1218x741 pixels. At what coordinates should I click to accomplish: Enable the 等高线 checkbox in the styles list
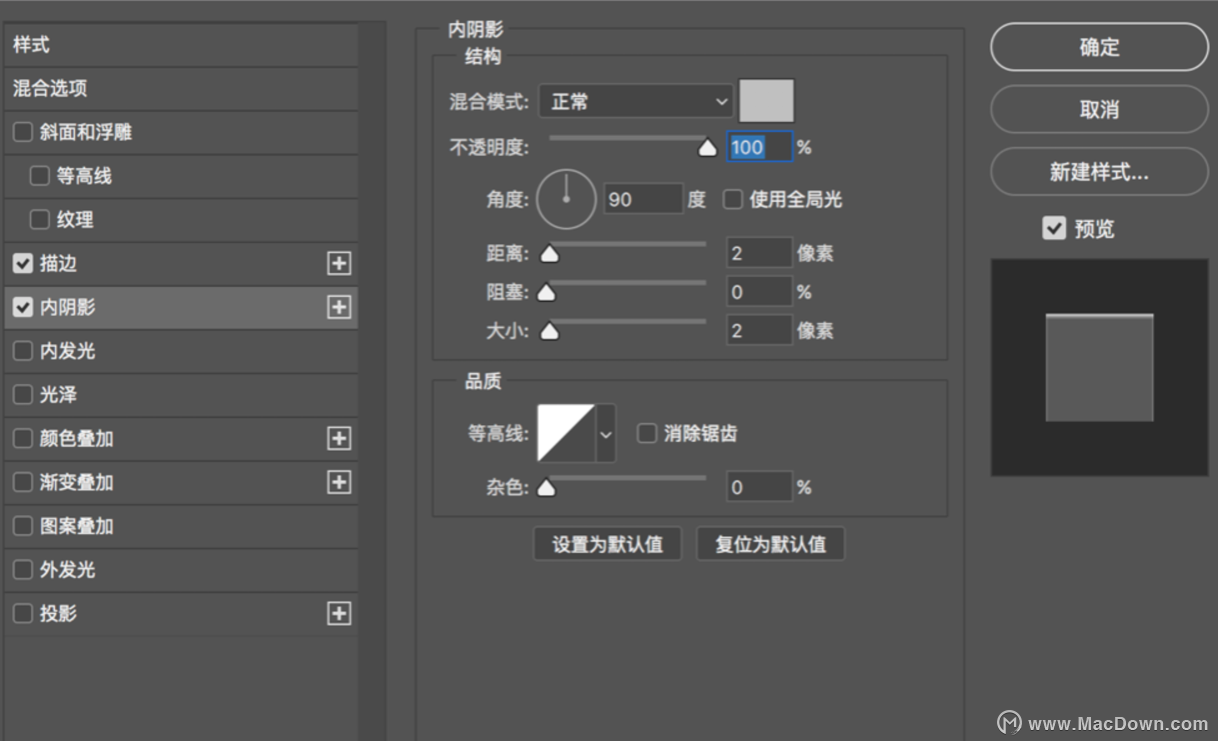(x=40, y=176)
